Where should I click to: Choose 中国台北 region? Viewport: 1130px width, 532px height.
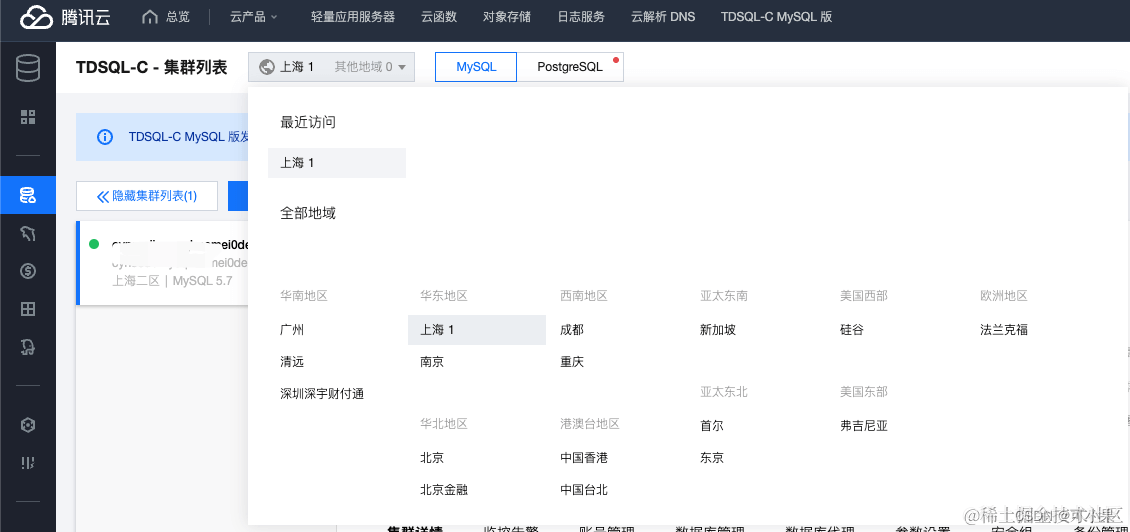[x=584, y=489]
